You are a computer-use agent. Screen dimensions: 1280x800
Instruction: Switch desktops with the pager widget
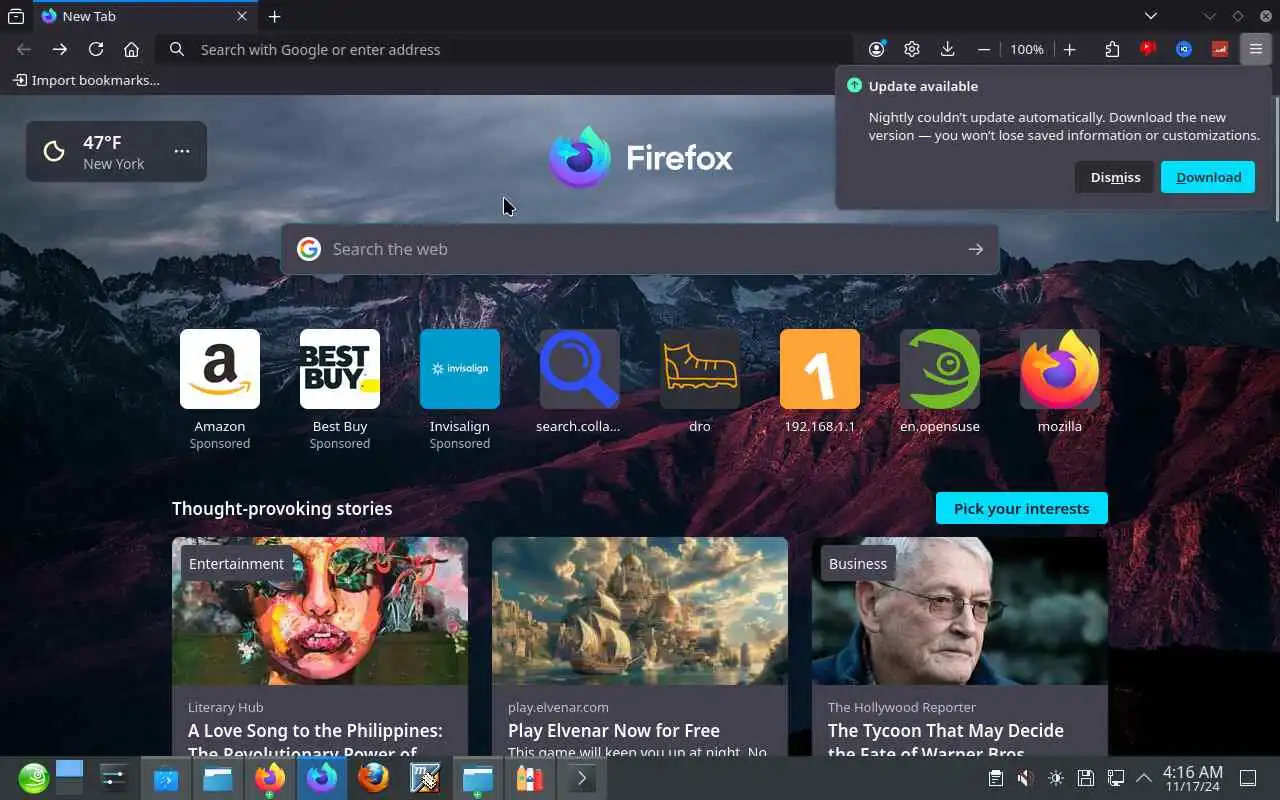(x=69, y=778)
